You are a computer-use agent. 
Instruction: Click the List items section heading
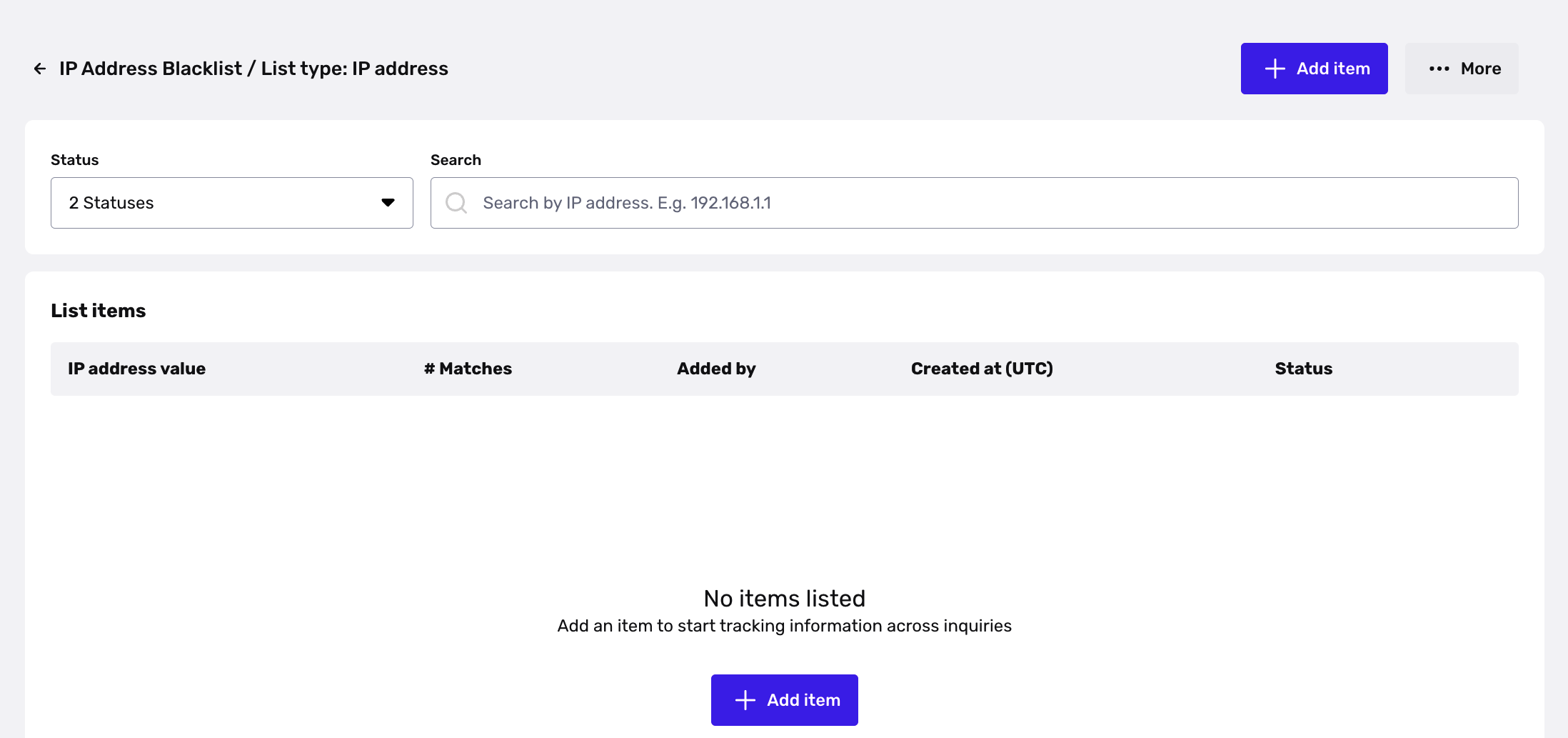(x=99, y=311)
